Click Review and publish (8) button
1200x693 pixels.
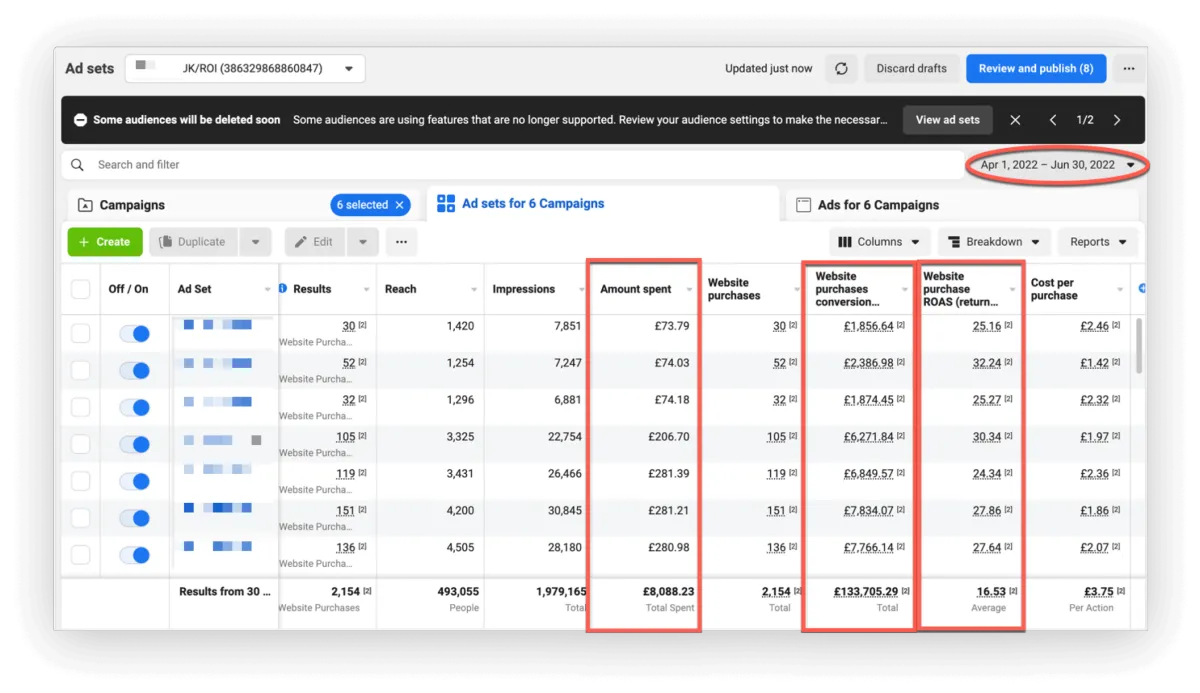click(x=1036, y=69)
